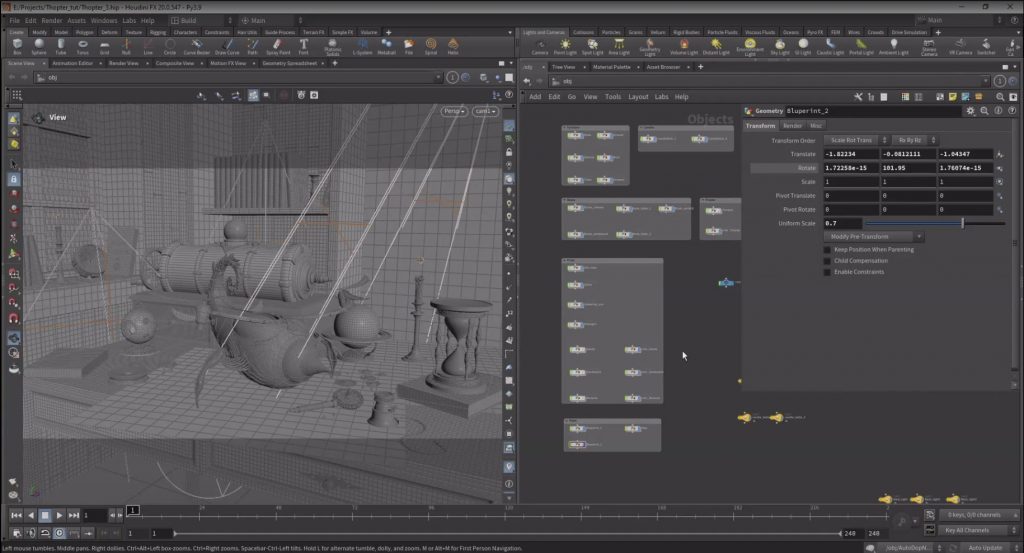Switch to the Render parameter tab
The height and width of the screenshot is (553, 1024).
[x=792, y=125]
